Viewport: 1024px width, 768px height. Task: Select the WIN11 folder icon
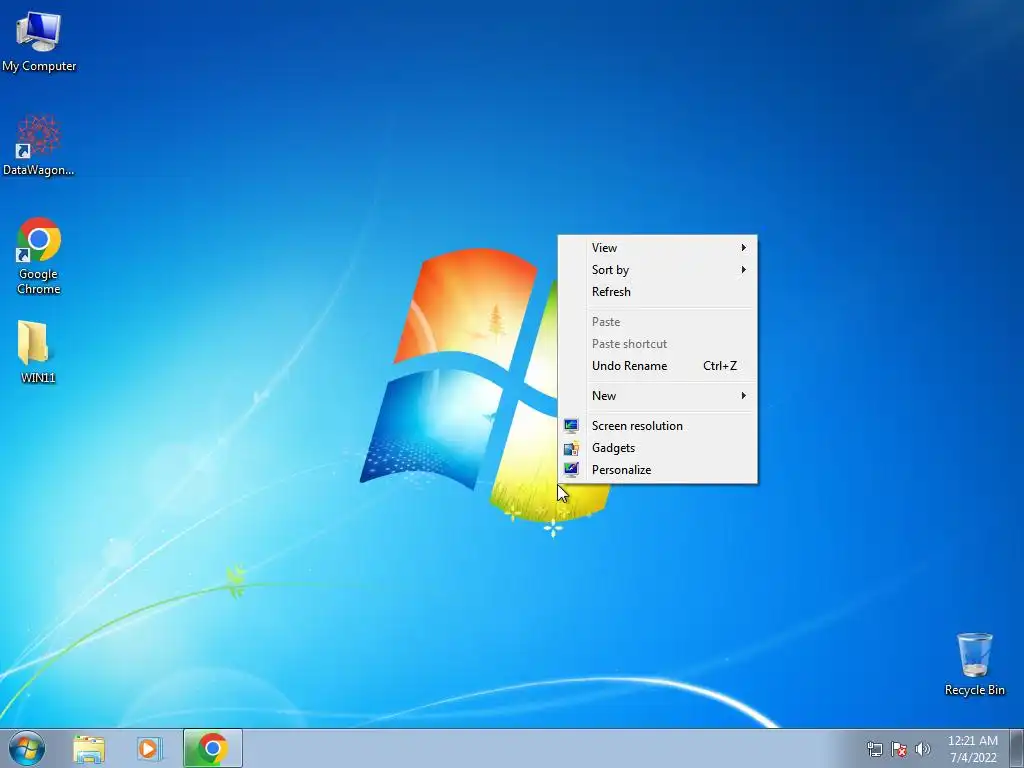(37, 351)
